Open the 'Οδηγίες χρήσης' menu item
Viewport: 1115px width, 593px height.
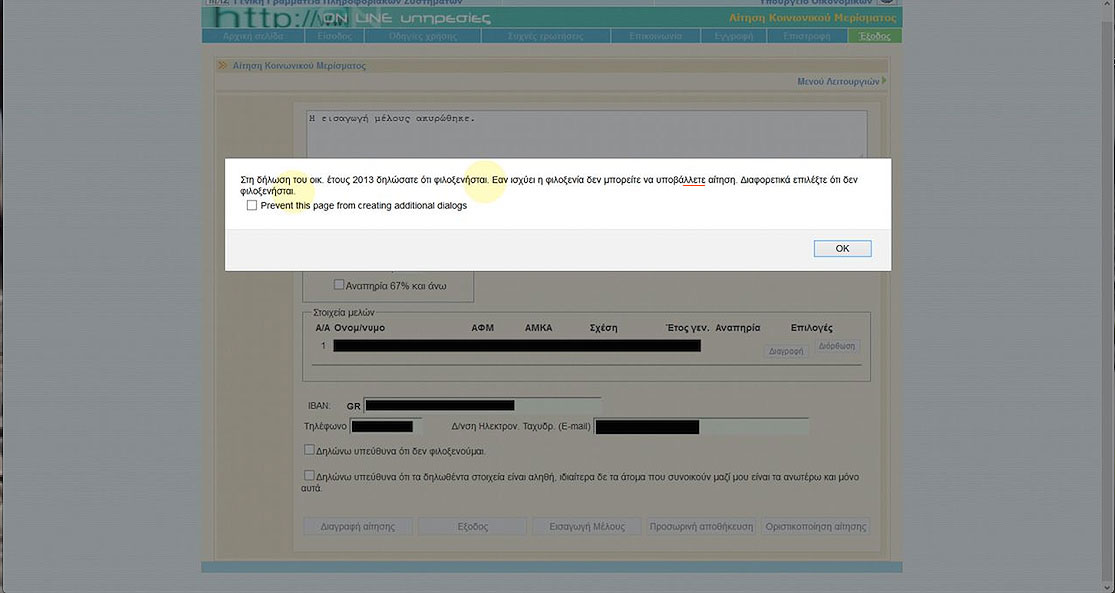(x=423, y=36)
